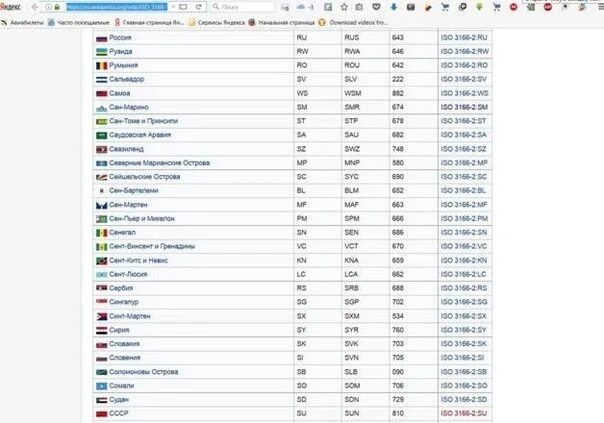
Task: Open the ISO 3166-2:SA link
Action: (x=464, y=135)
